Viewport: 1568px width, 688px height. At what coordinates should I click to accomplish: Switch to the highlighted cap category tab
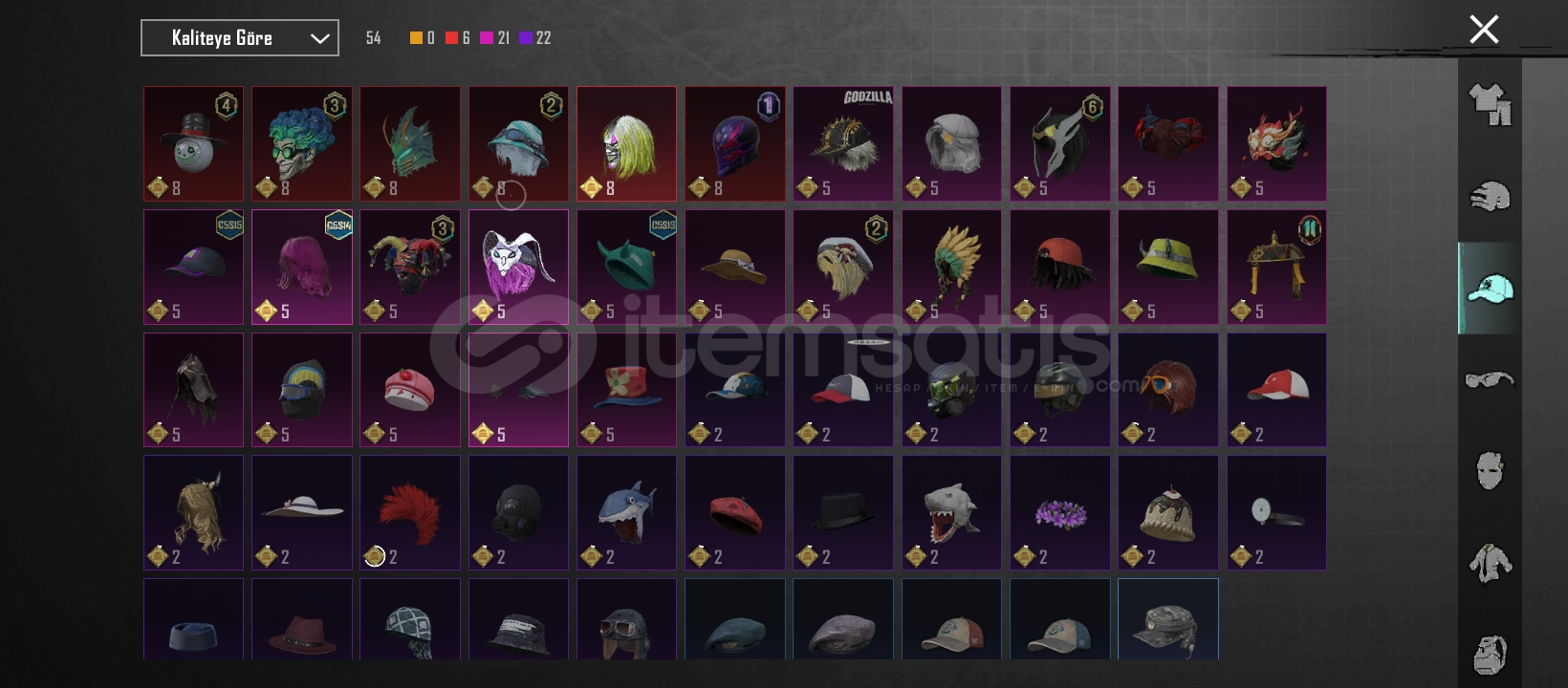pyautogui.click(x=1490, y=288)
